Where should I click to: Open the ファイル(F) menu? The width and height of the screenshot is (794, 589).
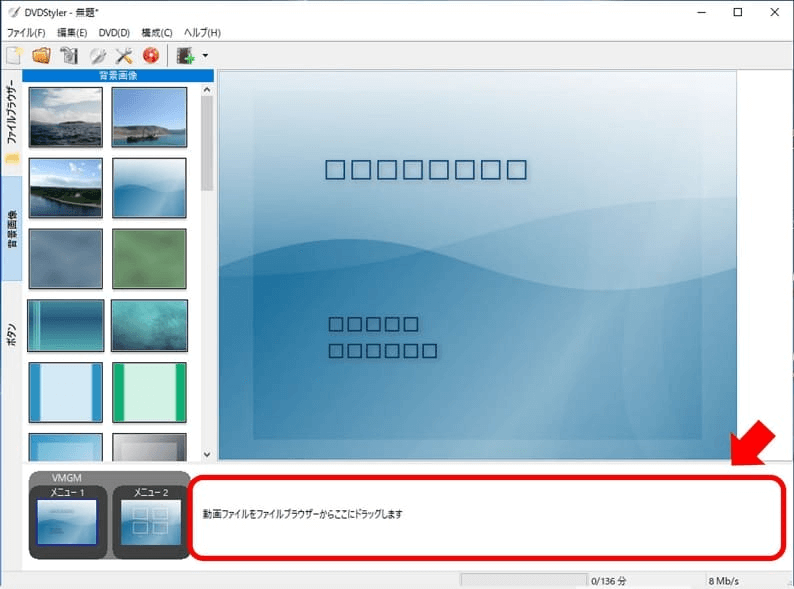click(26, 33)
